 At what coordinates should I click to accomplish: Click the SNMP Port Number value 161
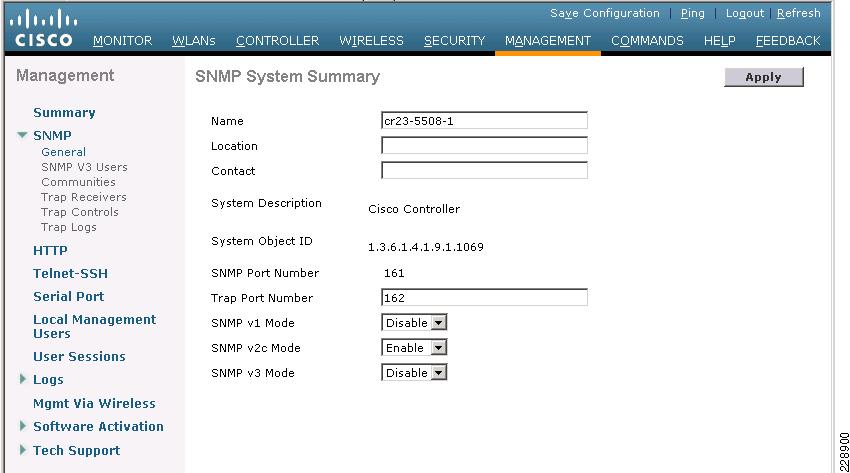click(x=394, y=273)
